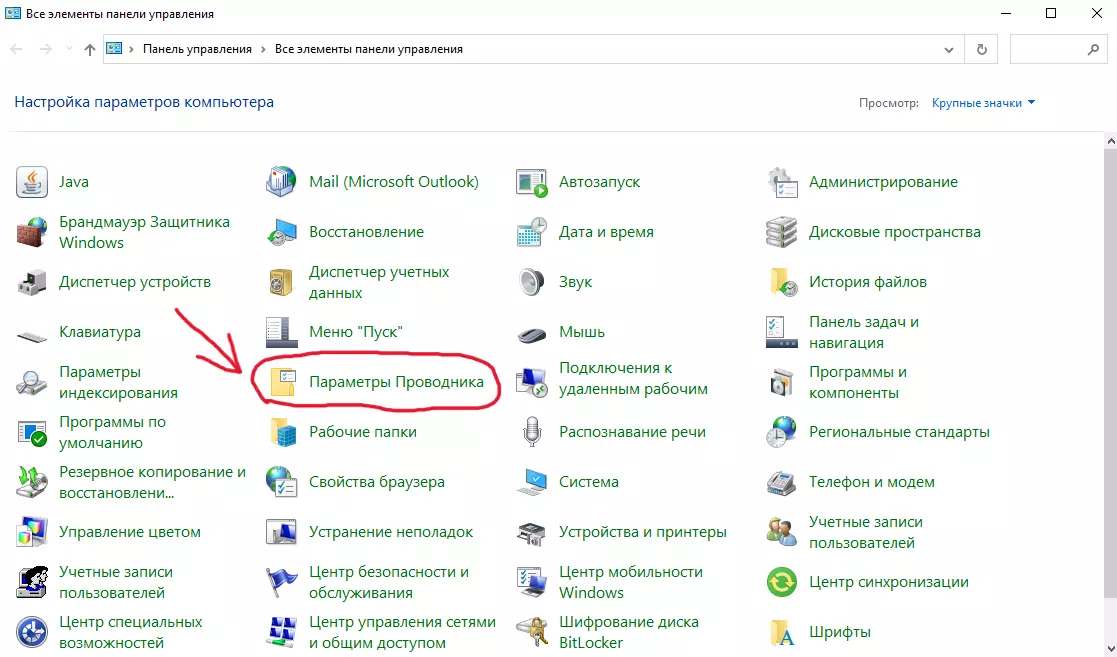Click the Телефон и модем icon
Image resolution: width=1117 pixels, height=657 pixels.
point(781,482)
